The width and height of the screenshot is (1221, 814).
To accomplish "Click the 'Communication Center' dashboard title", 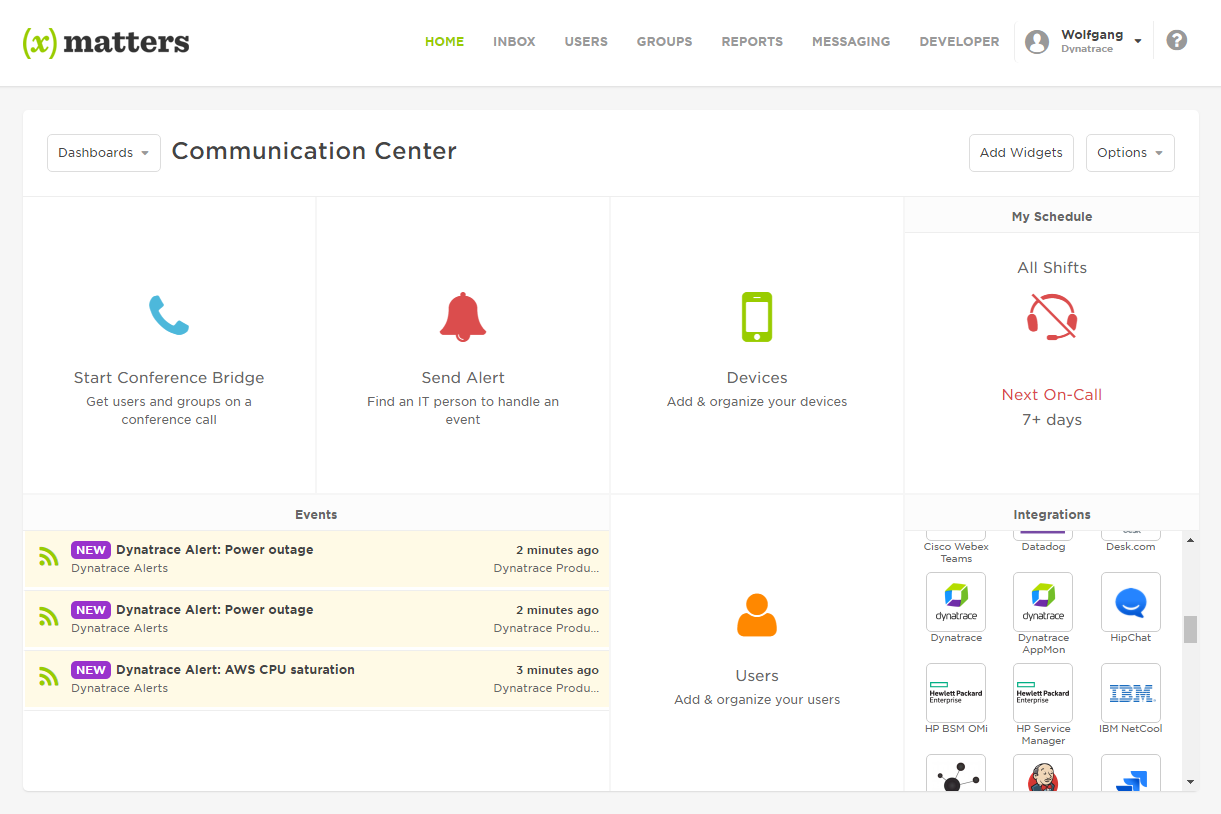I will pyautogui.click(x=314, y=151).
